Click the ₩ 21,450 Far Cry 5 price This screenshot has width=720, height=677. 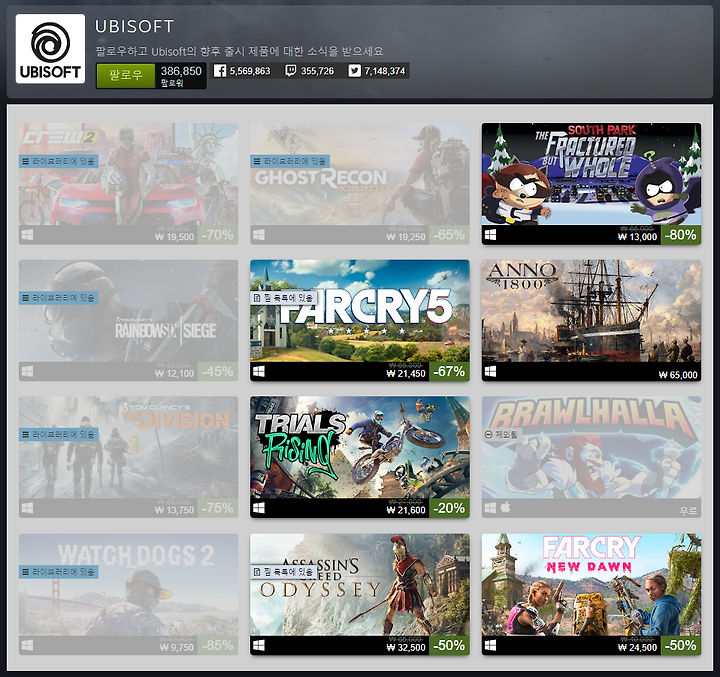[405, 373]
